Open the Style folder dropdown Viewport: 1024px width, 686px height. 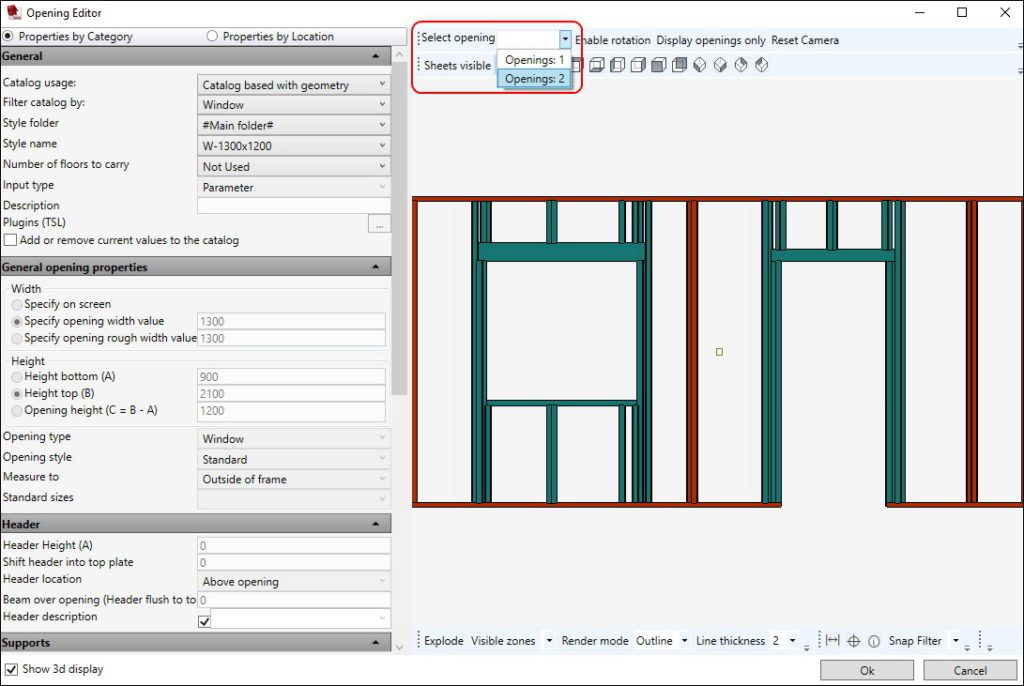pos(294,125)
